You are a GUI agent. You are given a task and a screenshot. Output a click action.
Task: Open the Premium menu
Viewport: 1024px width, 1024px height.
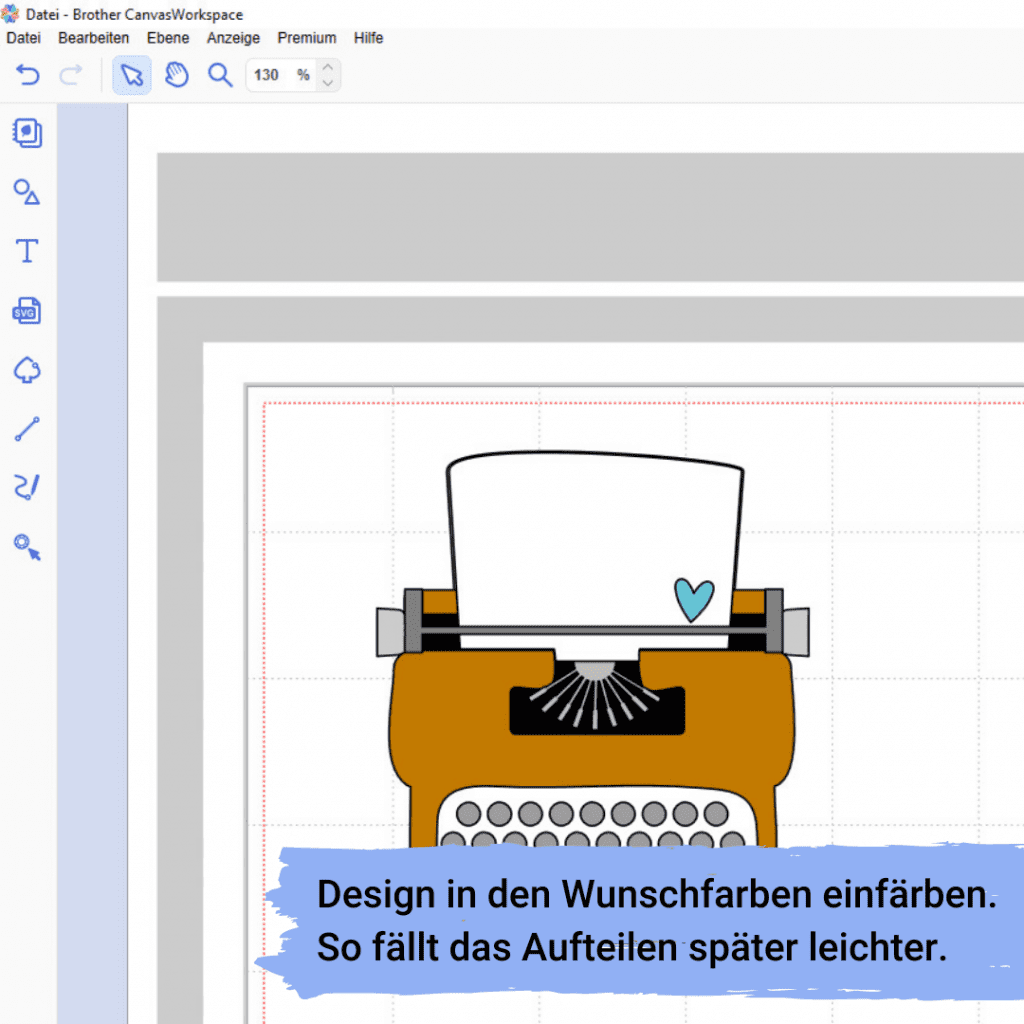click(x=306, y=38)
